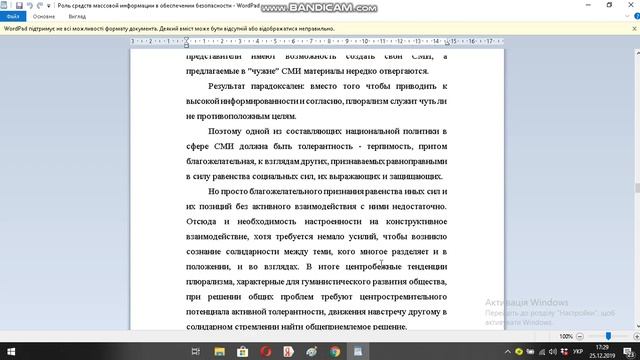Screen dimensions: 640x360
Task: Open Microsoft Store from taskbar
Action: pyautogui.click(x=242, y=351)
